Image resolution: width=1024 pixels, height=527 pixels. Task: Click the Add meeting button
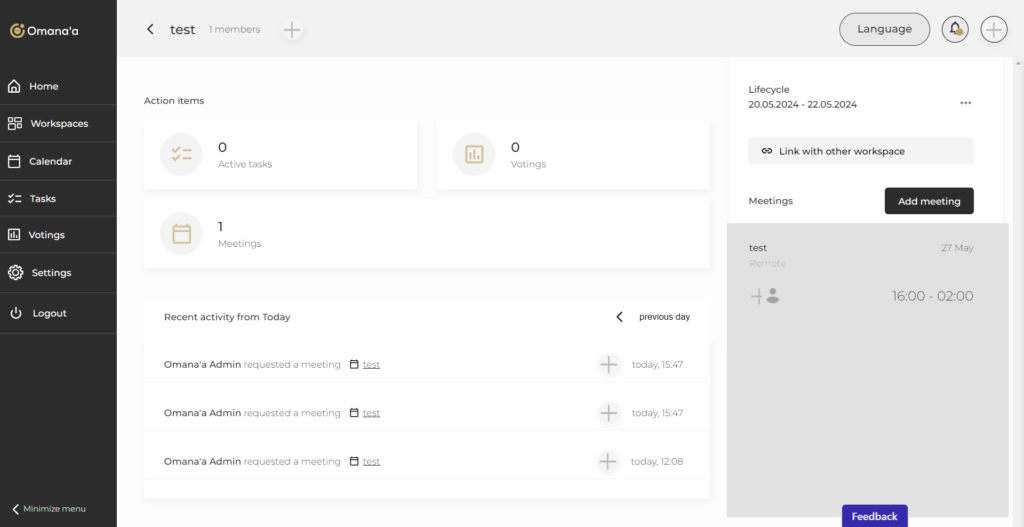[928, 201]
